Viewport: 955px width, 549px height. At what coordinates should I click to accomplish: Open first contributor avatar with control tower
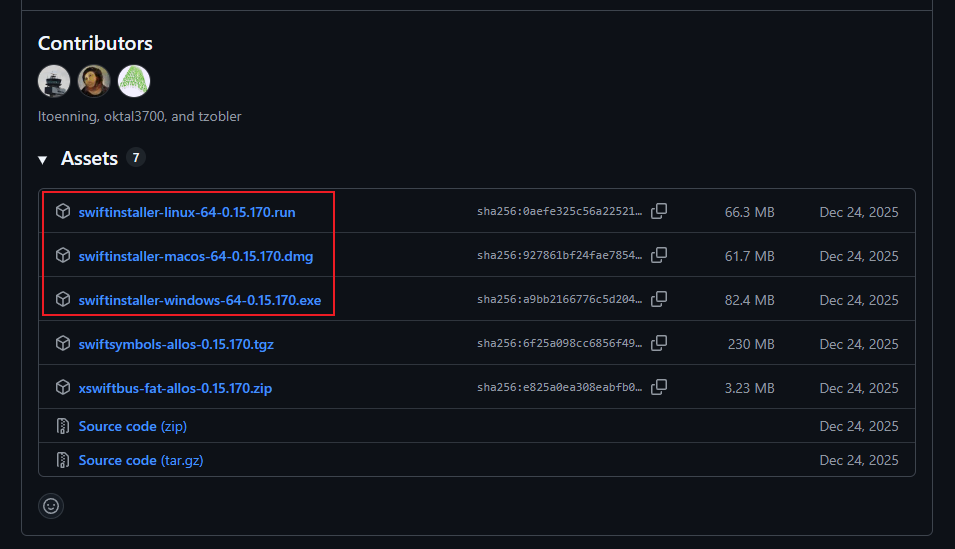(54, 81)
